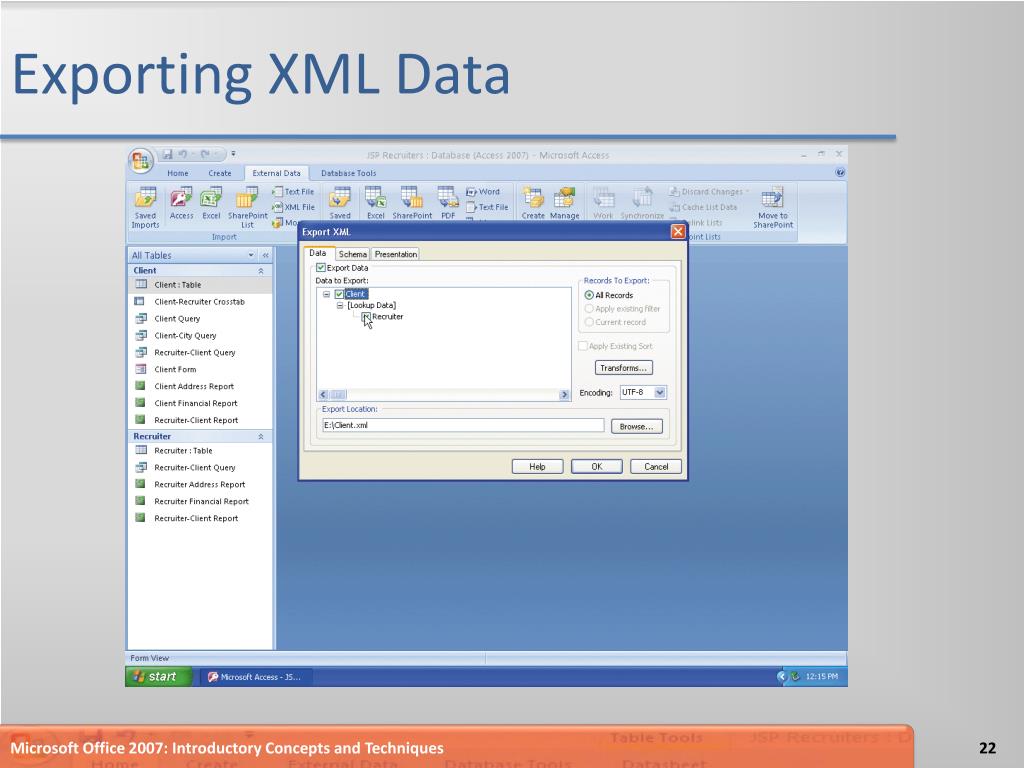Collapse the [Lookup Data] node
This screenshot has width=1024, height=768.
340,305
